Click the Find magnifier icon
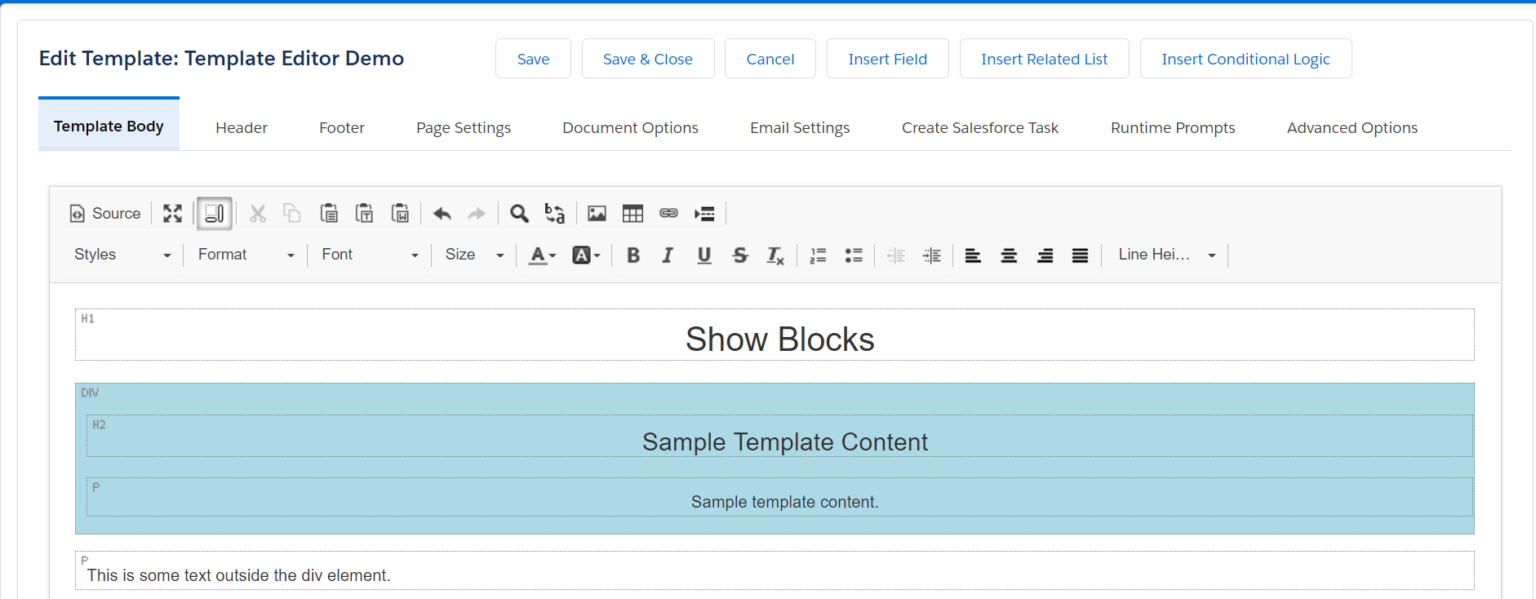 coord(519,213)
